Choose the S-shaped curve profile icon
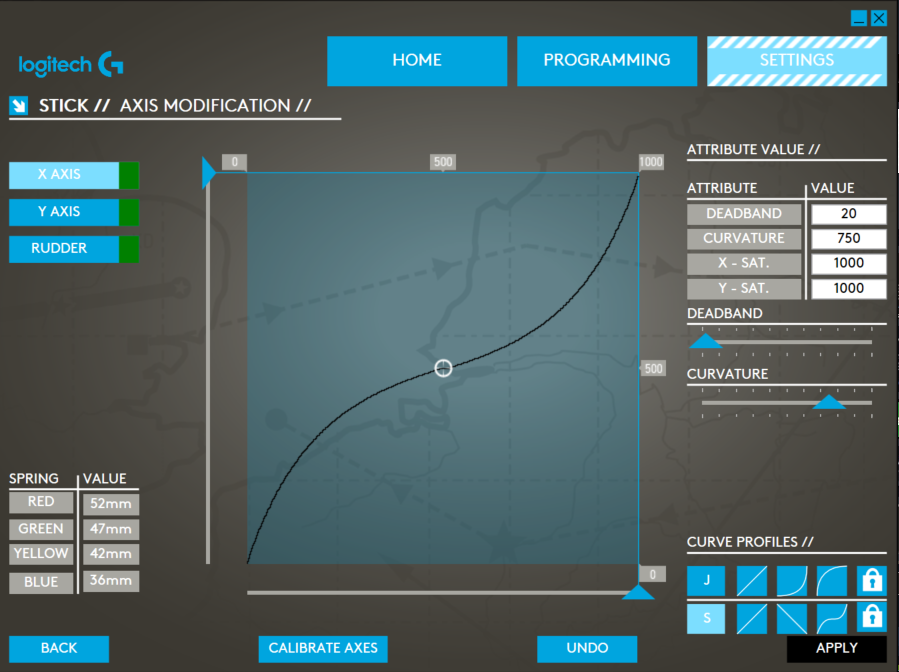This screenshot has height=672, width=899. [x=832, y=619]
